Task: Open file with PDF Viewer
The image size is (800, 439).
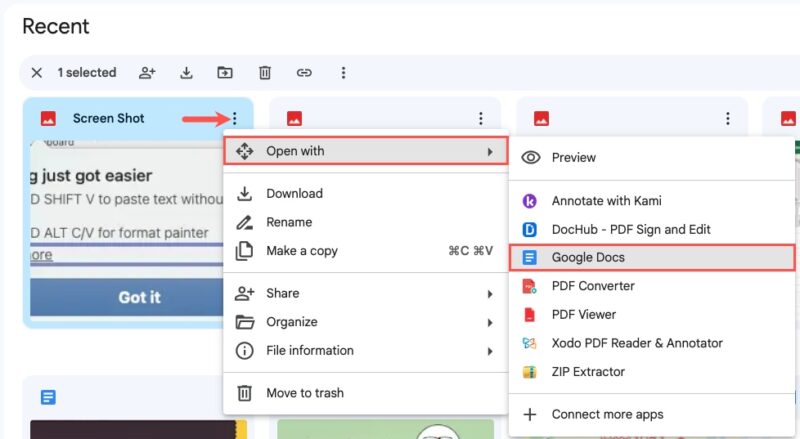Action: click(652, 314)
